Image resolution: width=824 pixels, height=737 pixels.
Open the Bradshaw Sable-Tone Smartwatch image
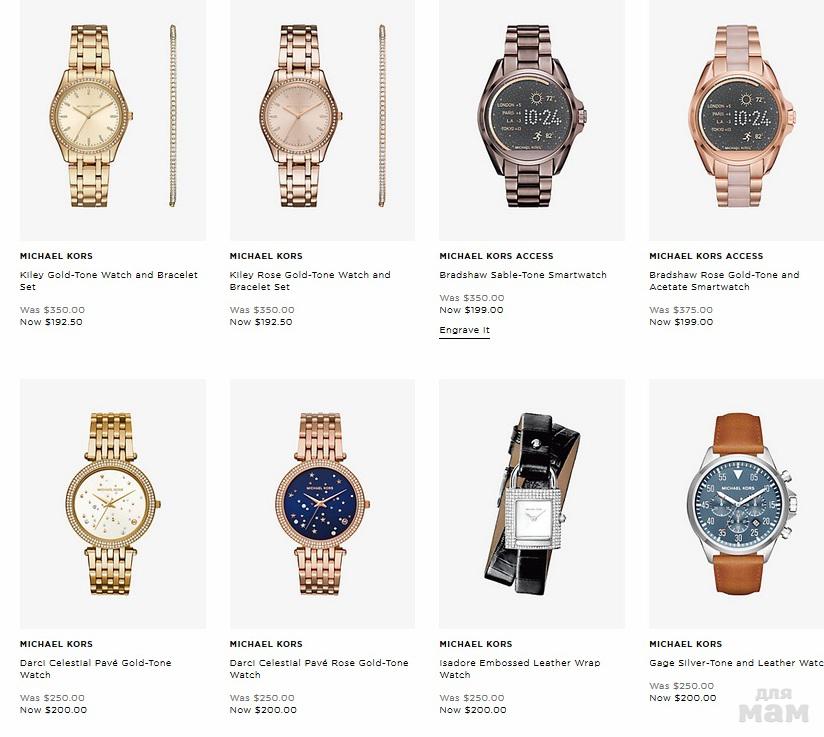(532, 120)
